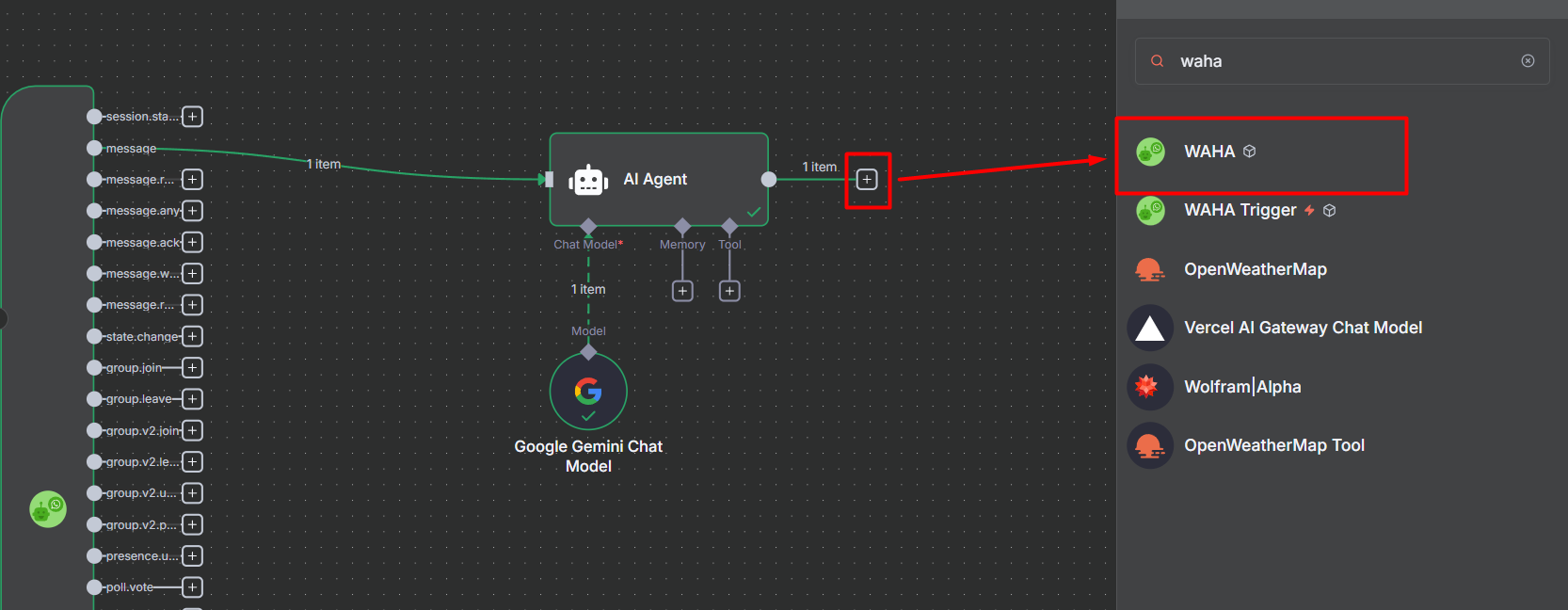
Task: Add node to message.w... output
Action: [192, 274]
